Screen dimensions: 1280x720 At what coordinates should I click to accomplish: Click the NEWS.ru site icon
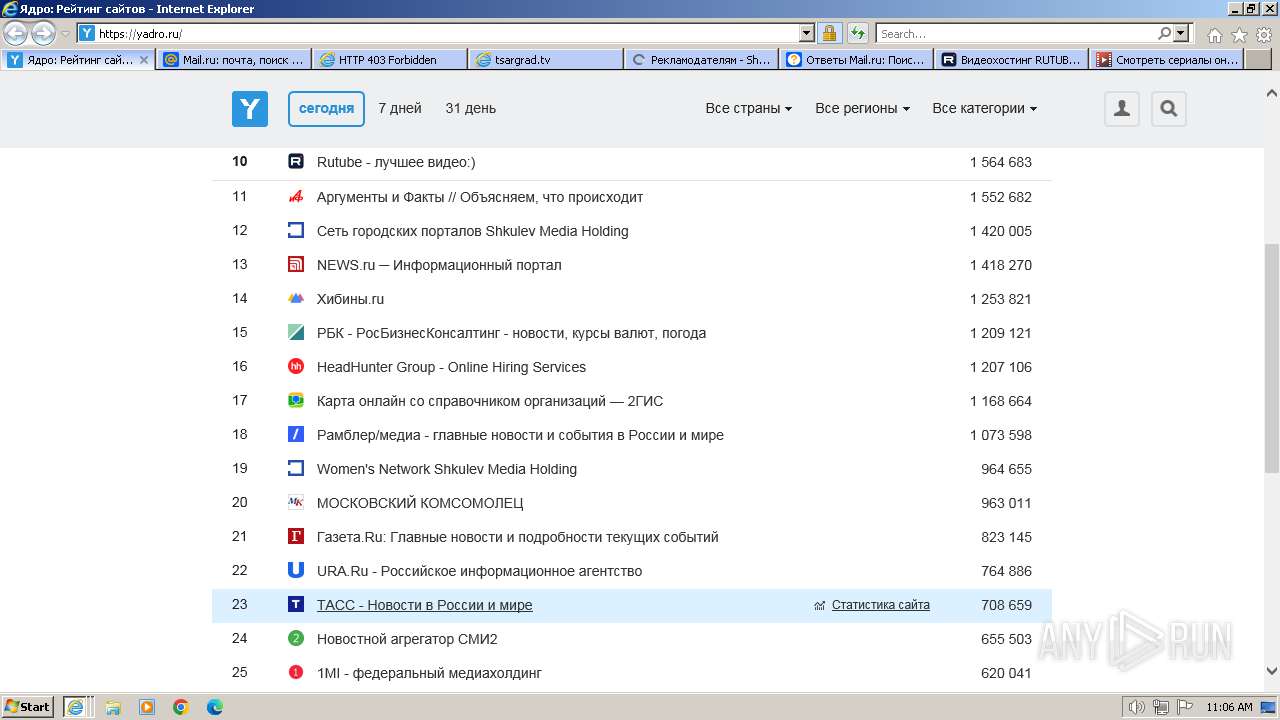(x=296, y=265)
